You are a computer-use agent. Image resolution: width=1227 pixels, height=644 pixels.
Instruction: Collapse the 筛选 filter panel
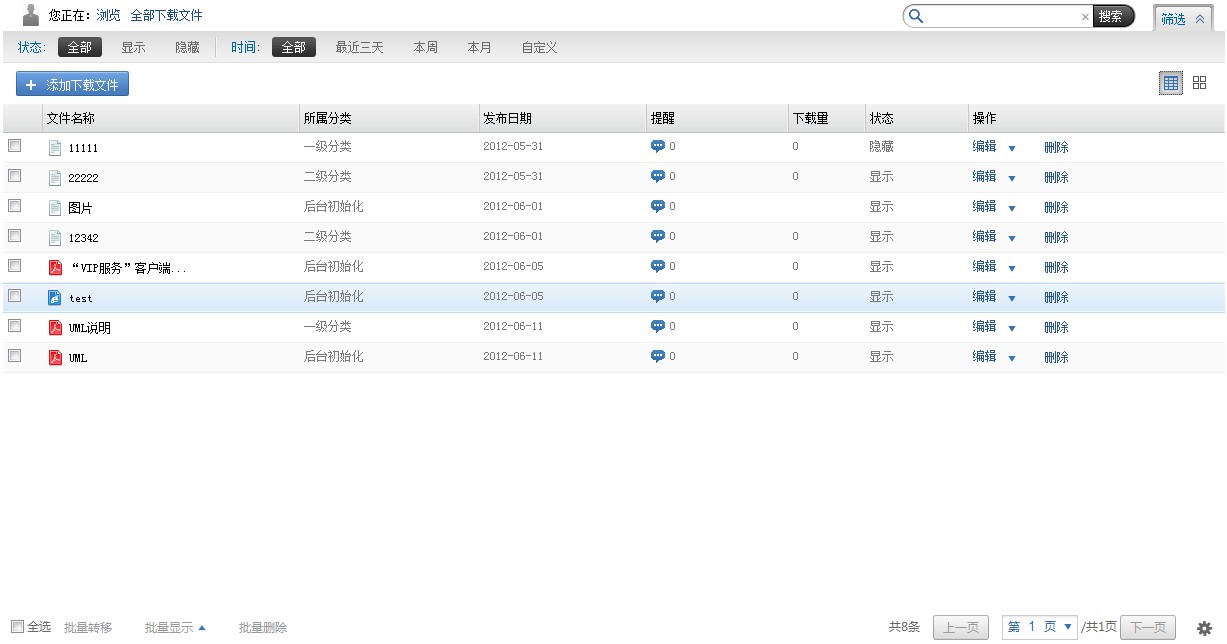click(x=1185, y=19)
